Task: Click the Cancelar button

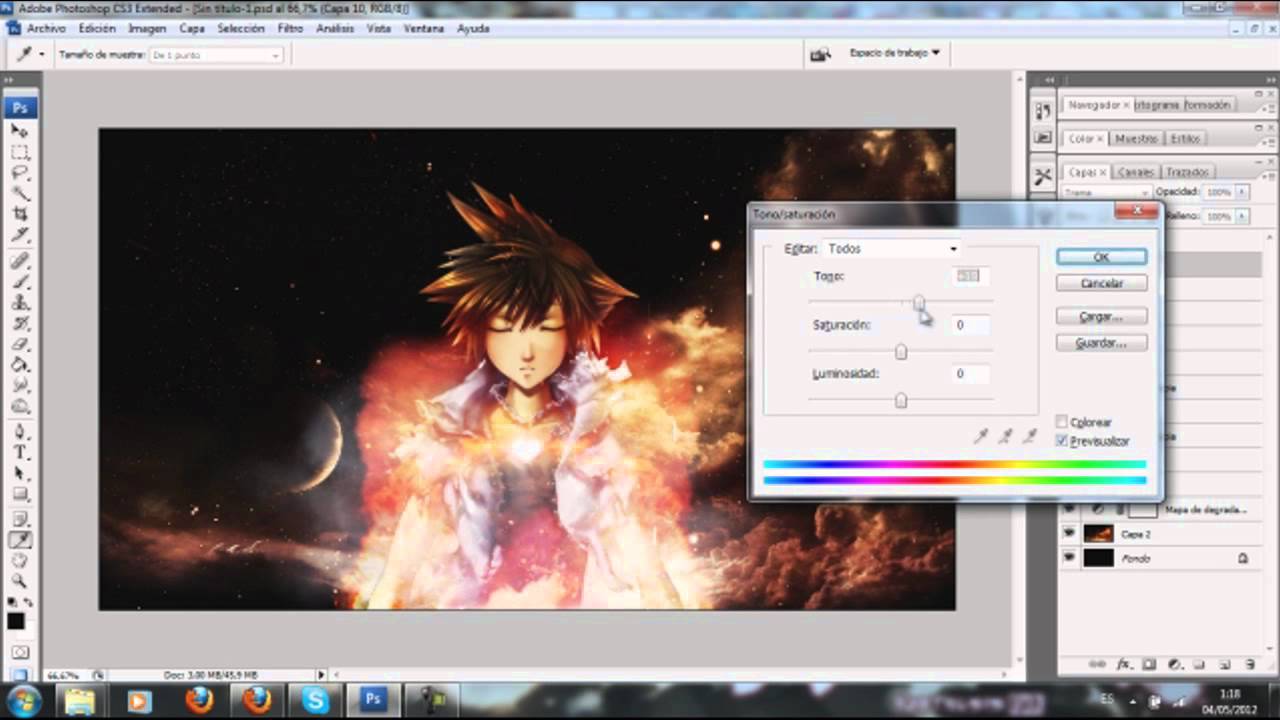Action: pyautogui.click(x=1101, y=283)
